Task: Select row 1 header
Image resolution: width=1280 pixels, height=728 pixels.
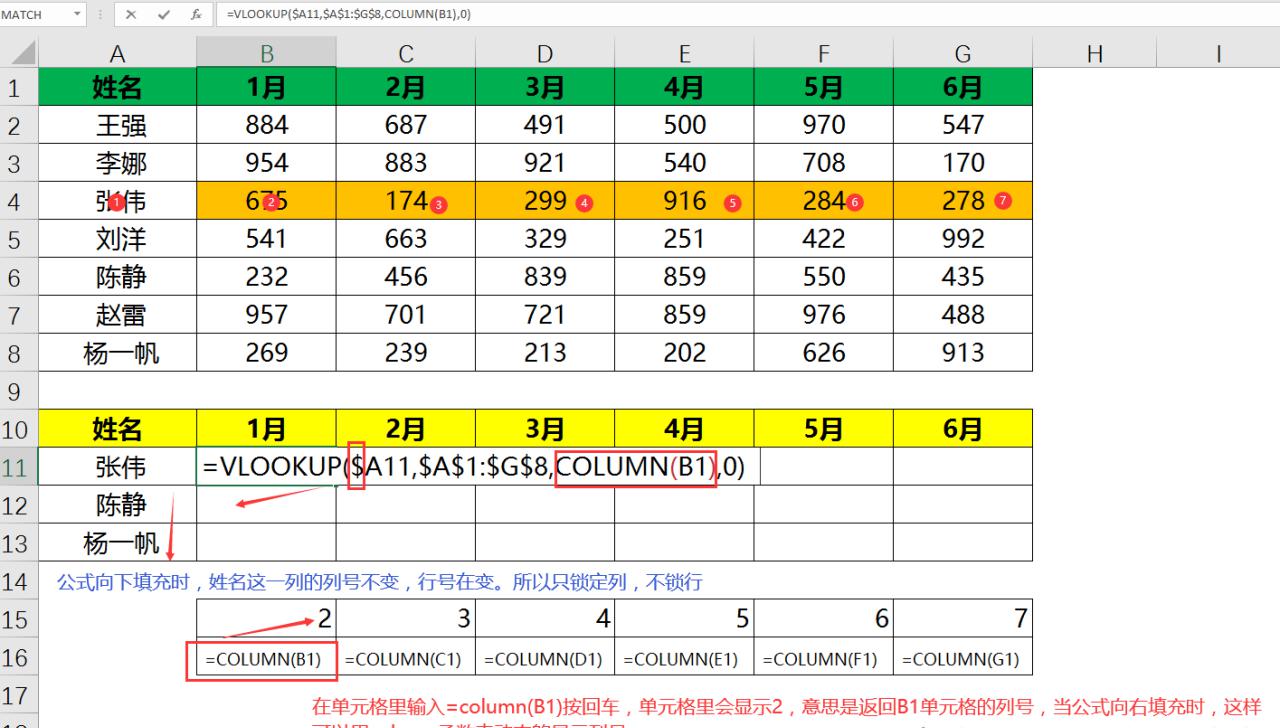Action: coord(19,87)
